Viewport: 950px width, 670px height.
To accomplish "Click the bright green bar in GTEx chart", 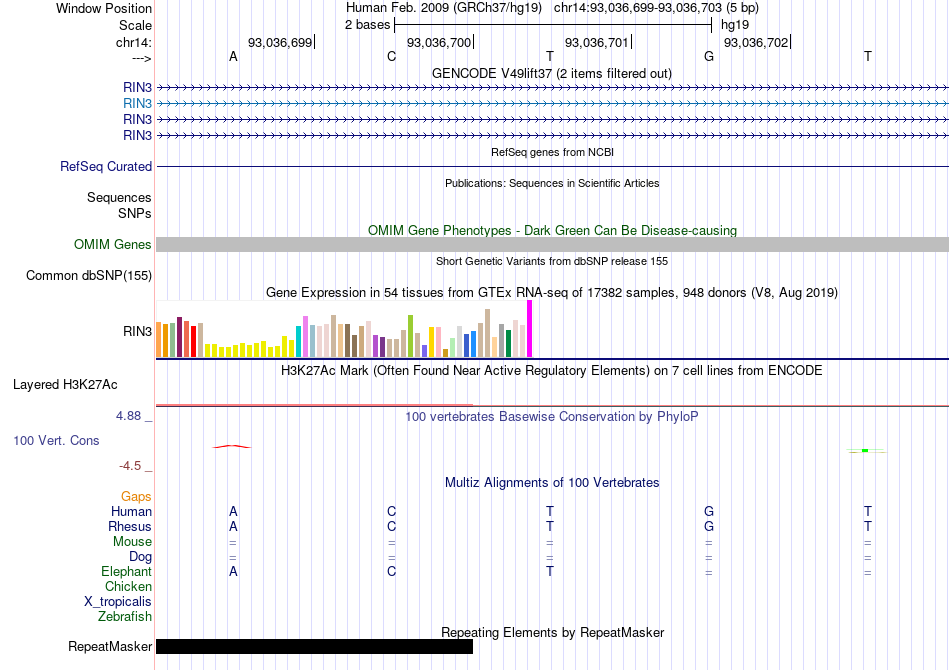I will coord(411,336).
